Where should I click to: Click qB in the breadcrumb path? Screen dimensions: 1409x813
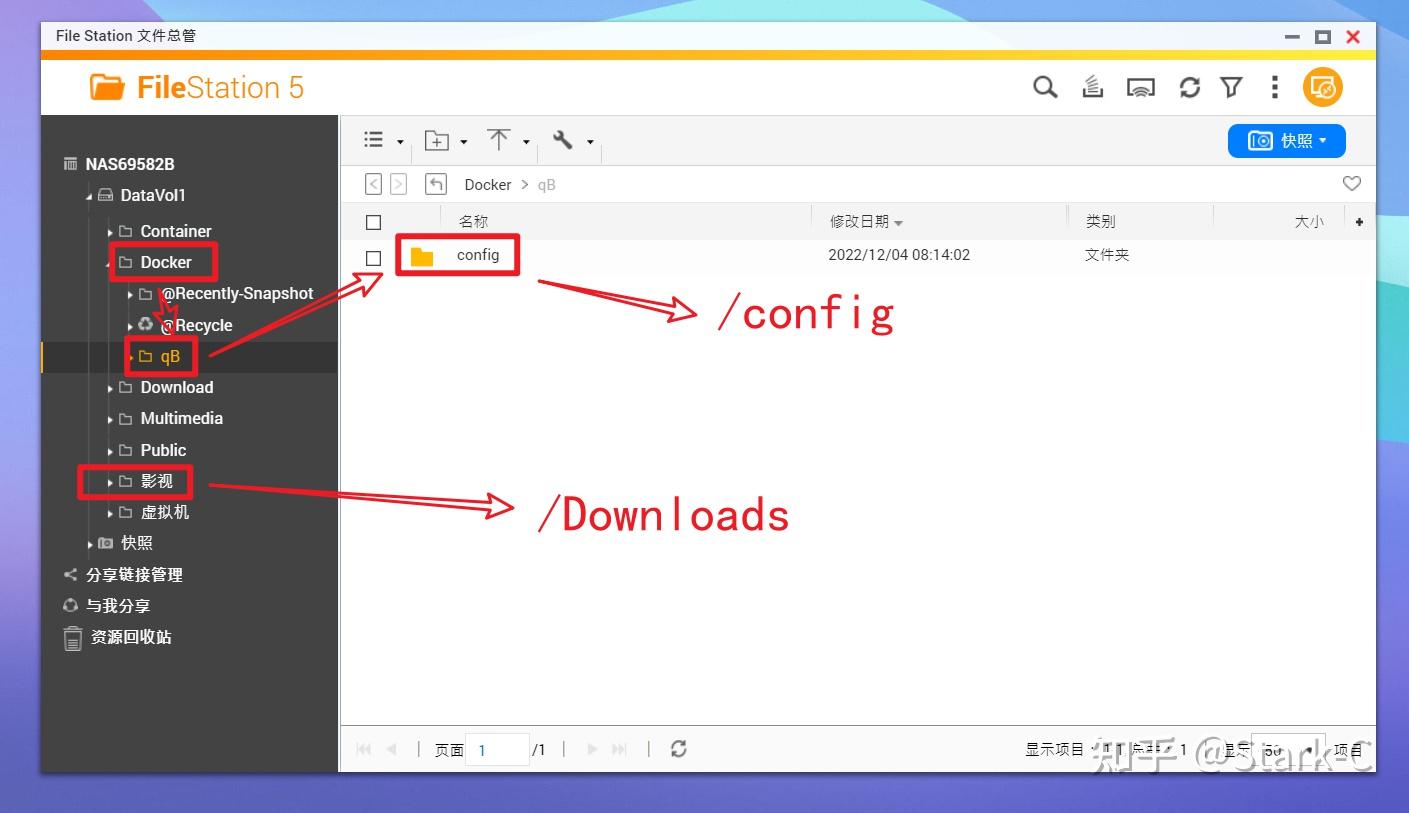(x=546, y=185)
